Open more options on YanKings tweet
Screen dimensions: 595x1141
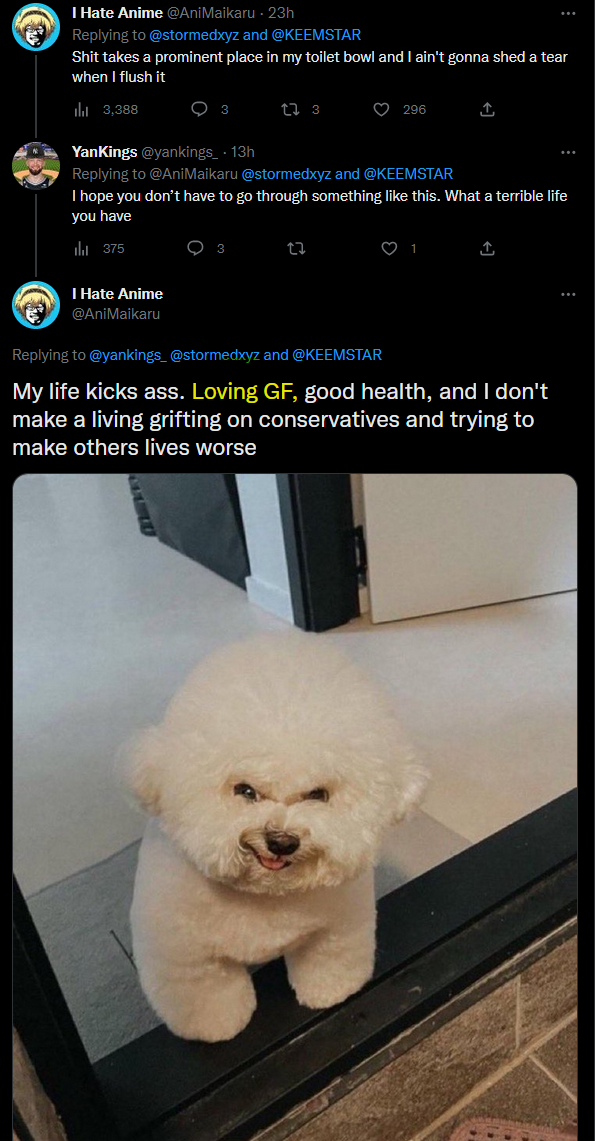click(x=568, y=152)
